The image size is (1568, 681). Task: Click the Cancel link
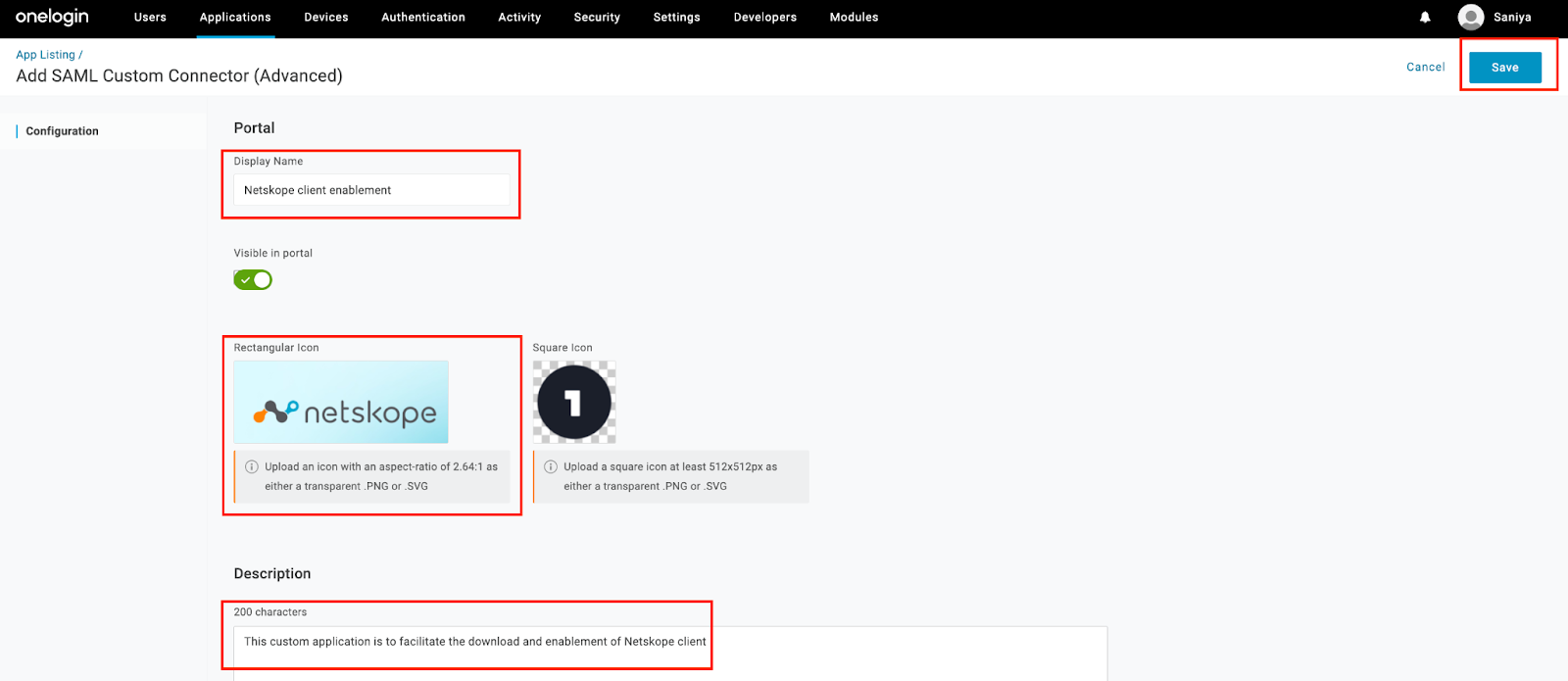(1426, 68)
